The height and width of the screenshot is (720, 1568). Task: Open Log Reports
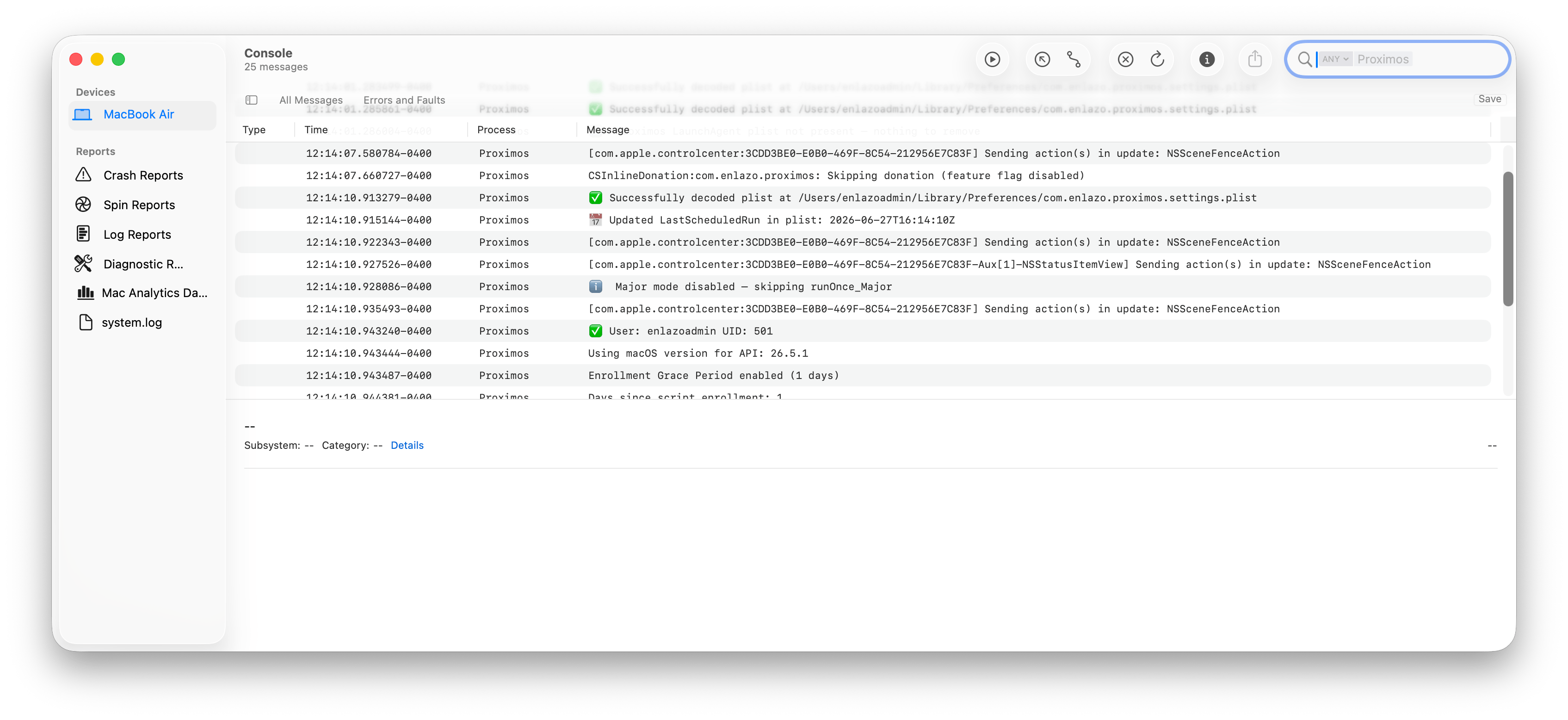(143, 235)
